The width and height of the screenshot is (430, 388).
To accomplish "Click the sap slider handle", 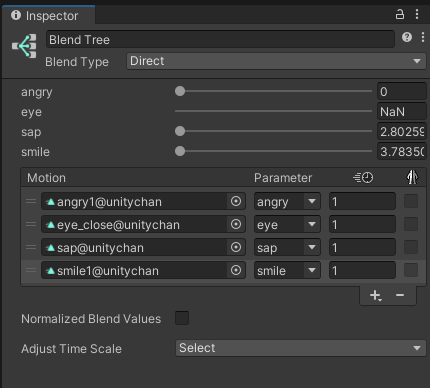I will point(180,131).
